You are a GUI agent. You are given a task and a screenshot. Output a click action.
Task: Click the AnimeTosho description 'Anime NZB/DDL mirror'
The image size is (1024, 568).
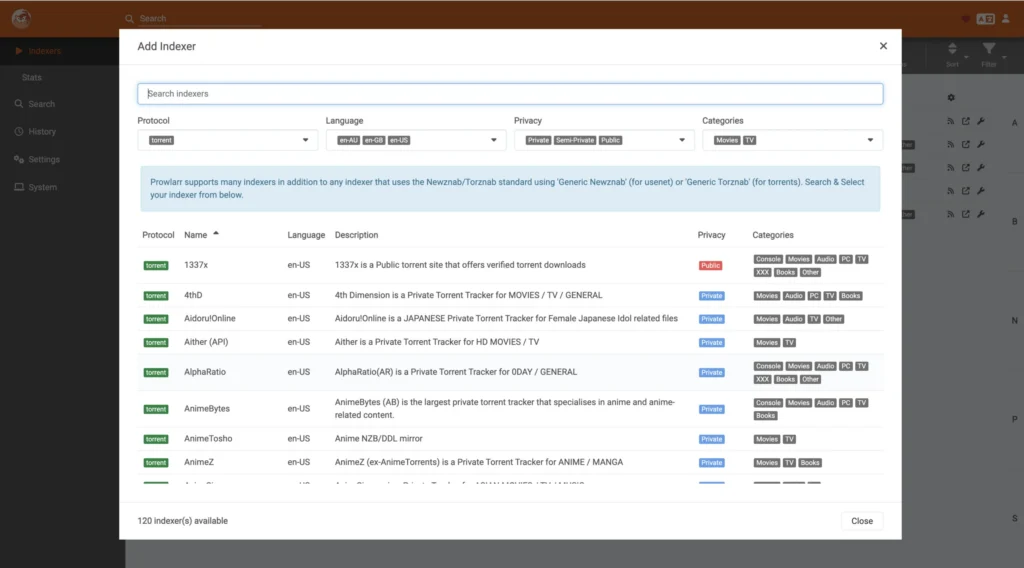click(x=379, y=439)
